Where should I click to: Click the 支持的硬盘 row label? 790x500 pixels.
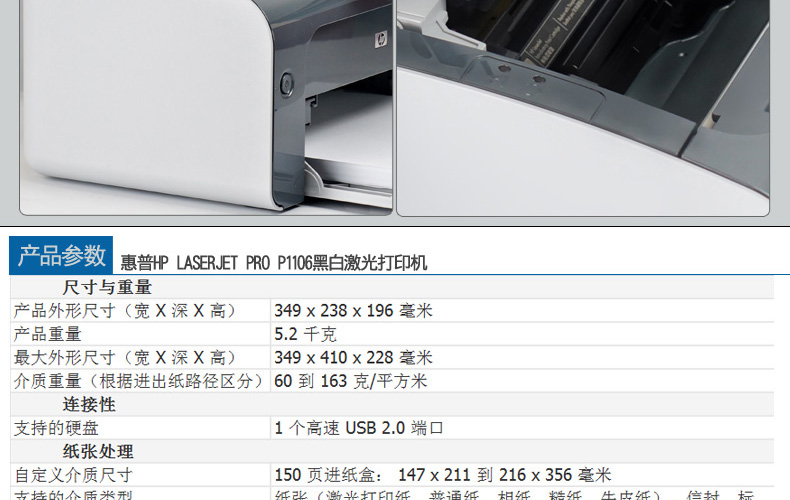56,428
